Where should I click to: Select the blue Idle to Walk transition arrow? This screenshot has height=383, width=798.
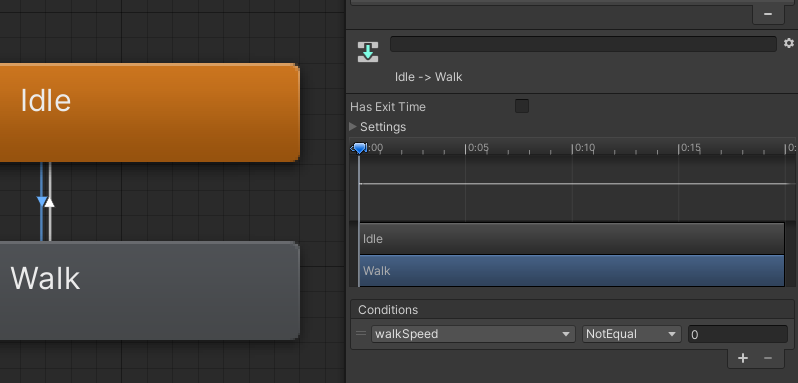pyautogui.click(x=42, y=201)
